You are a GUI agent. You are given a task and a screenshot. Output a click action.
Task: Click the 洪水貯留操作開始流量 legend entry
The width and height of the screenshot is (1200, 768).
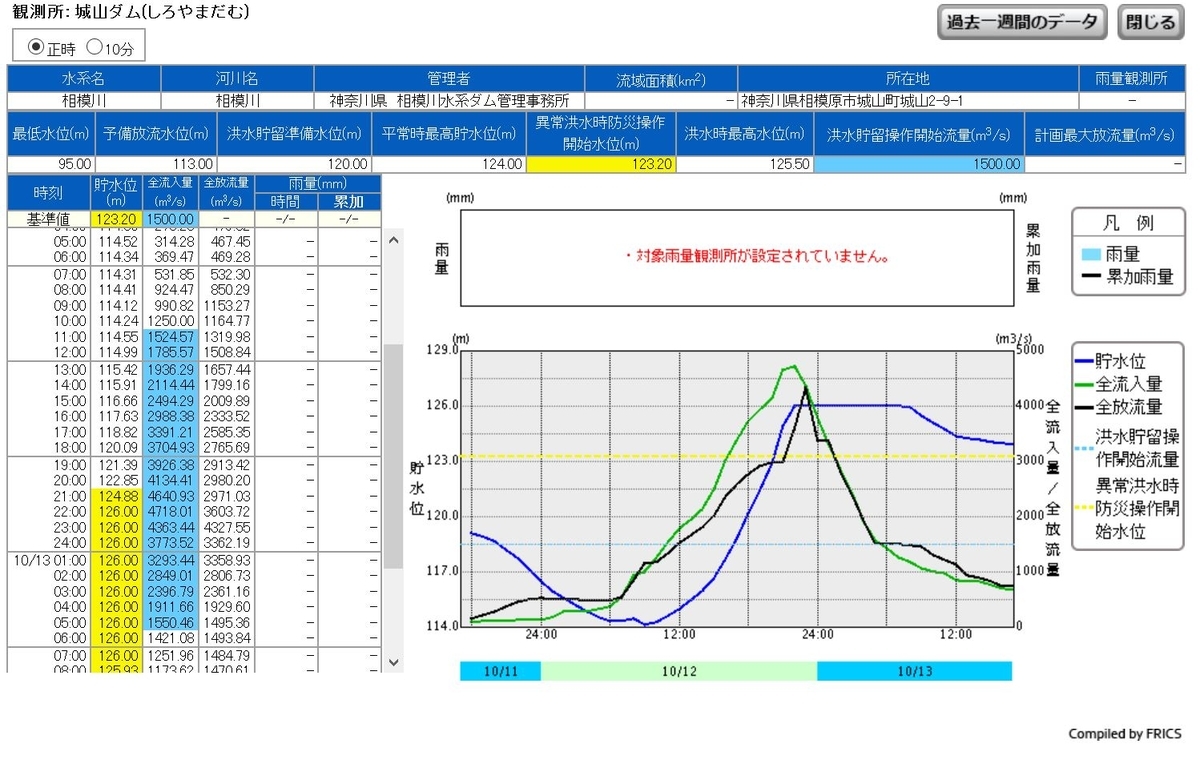click(1127, 449)
